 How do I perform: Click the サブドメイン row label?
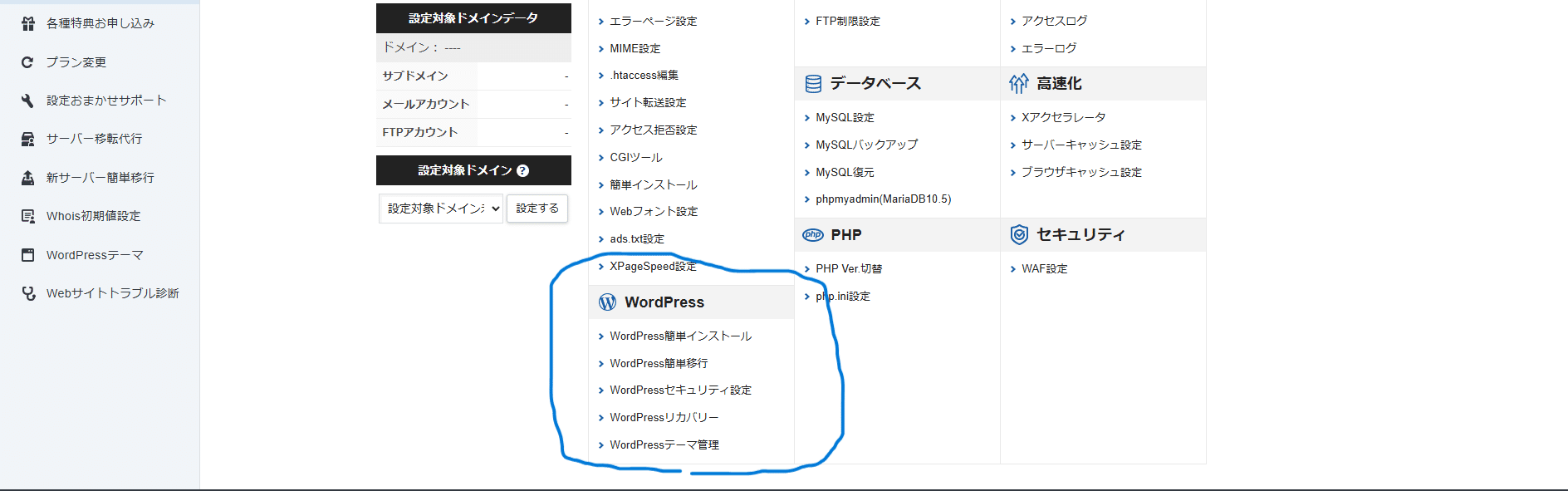(x=415, y=76)
